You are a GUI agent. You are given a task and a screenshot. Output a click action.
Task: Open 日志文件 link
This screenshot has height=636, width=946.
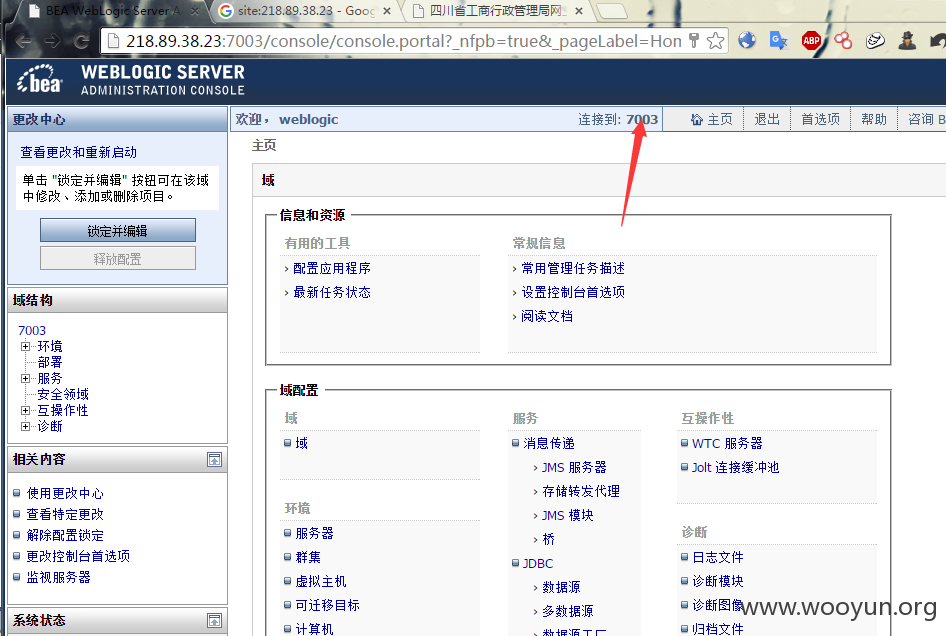[x=718, y=558]
